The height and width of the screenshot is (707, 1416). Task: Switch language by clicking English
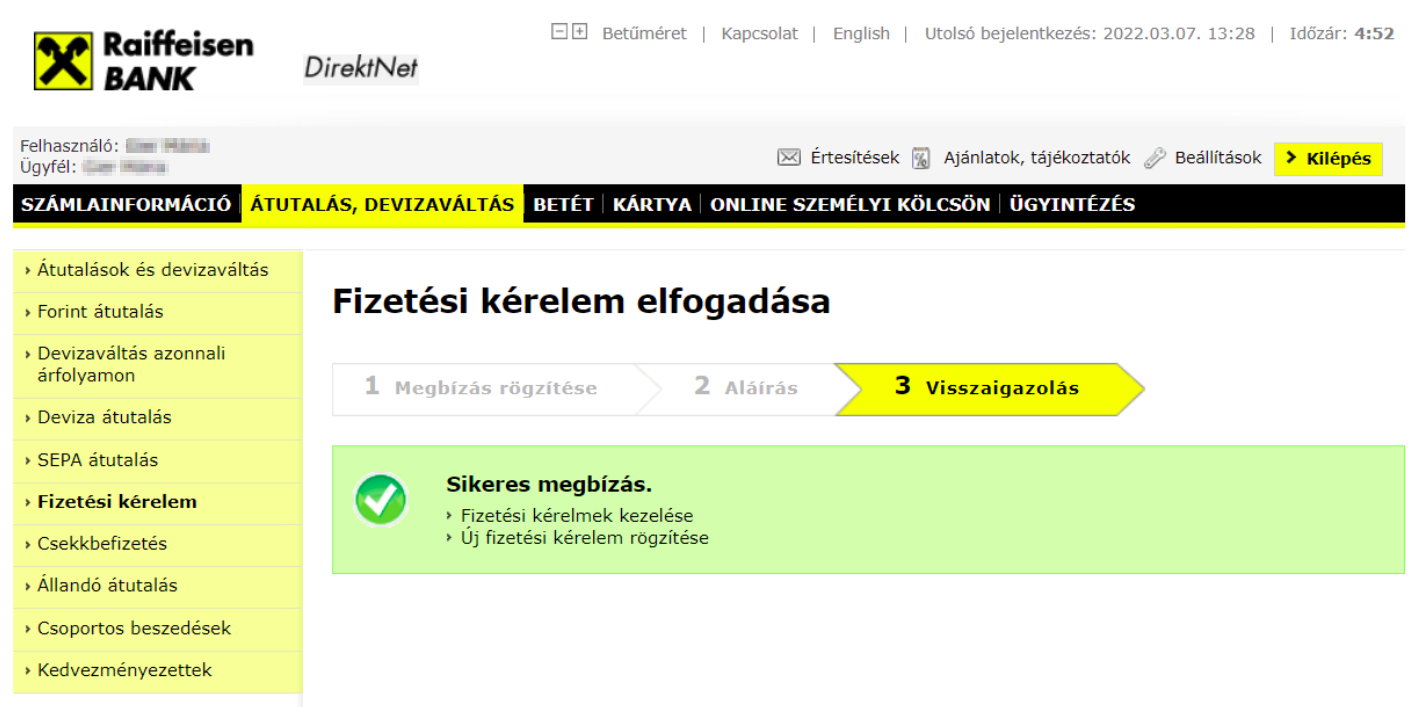[x=861, y=32]
